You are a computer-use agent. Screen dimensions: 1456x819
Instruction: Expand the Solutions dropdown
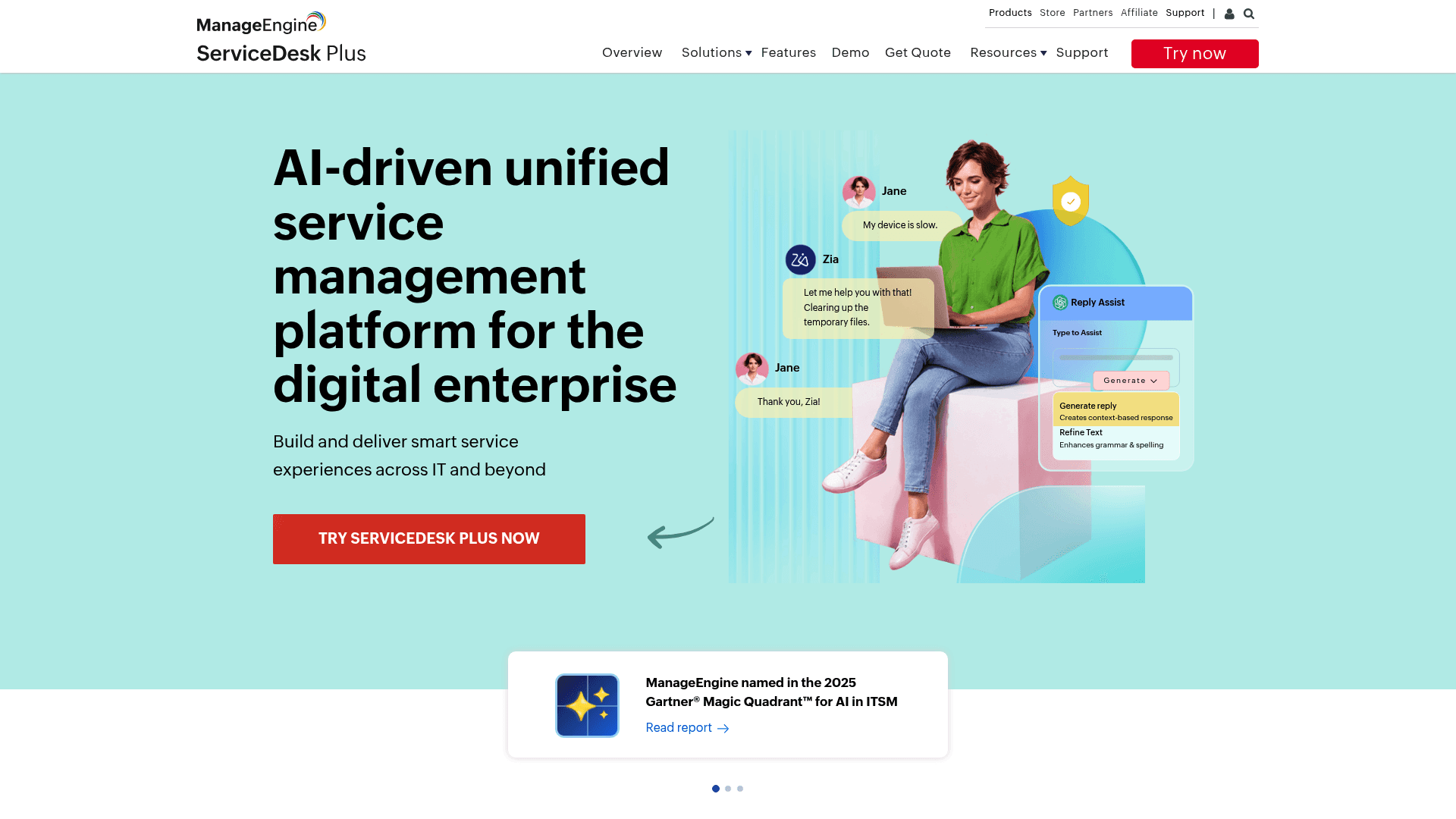[x=711, y=52]
